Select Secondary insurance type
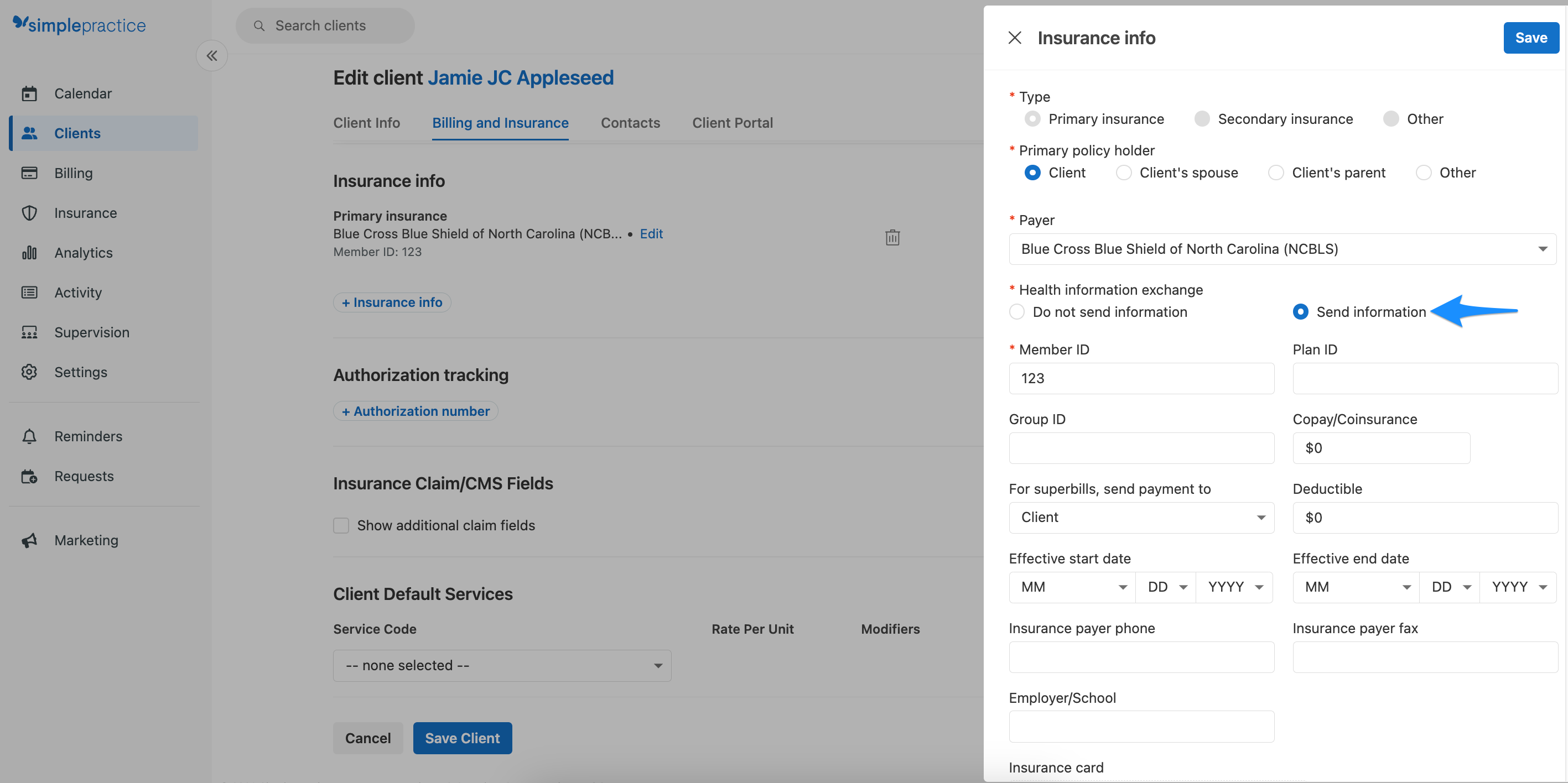 pyautogui.click(x=1202, y=119)
